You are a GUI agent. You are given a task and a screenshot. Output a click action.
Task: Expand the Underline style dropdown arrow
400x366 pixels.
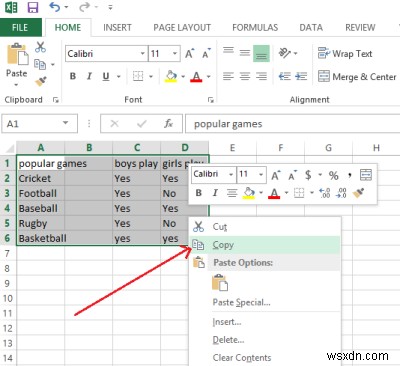(x=118, y=77)
